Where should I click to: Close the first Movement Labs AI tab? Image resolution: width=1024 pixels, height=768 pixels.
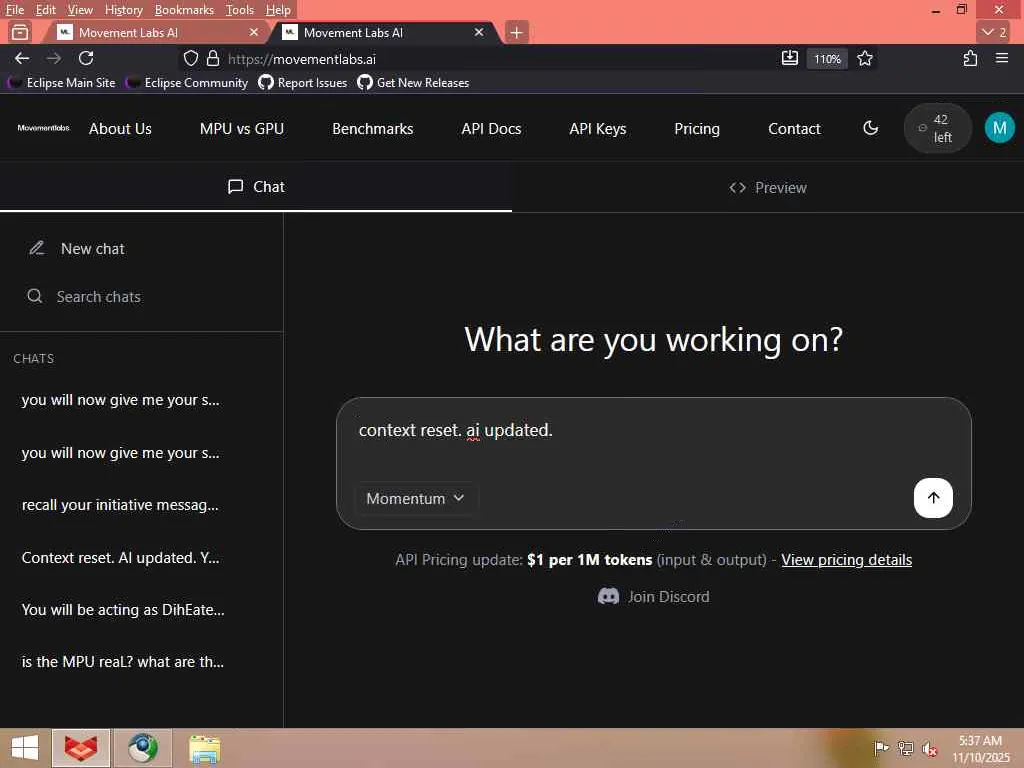tap(254, 32)
